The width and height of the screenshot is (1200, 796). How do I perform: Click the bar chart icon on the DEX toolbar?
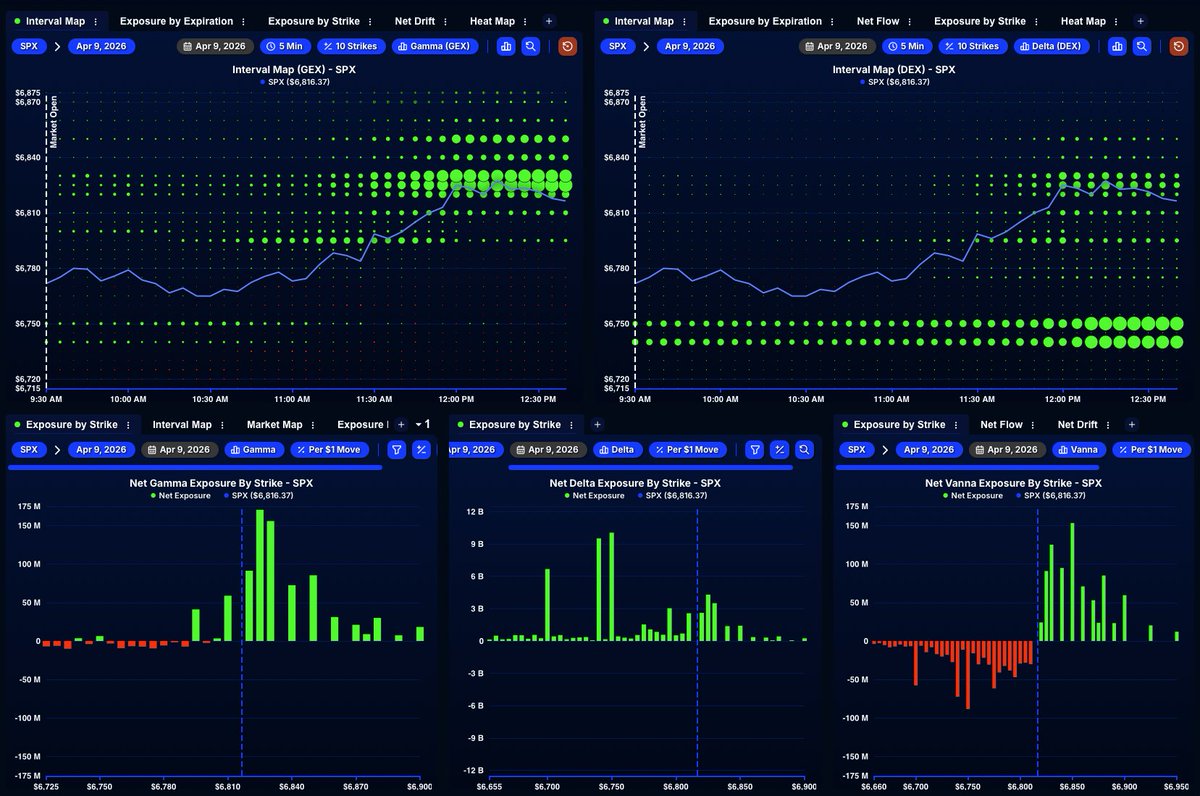(x=1117, y=46)
